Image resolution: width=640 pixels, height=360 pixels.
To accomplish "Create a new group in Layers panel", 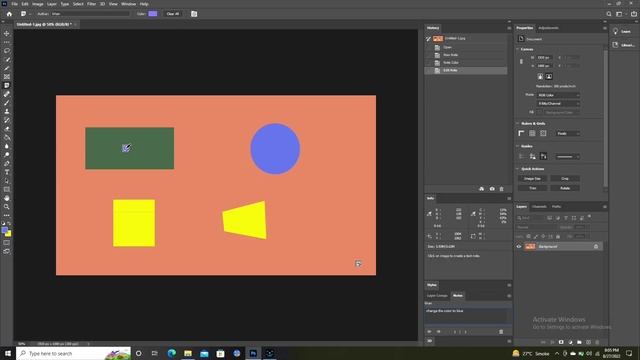I will [x=579, y=342].
